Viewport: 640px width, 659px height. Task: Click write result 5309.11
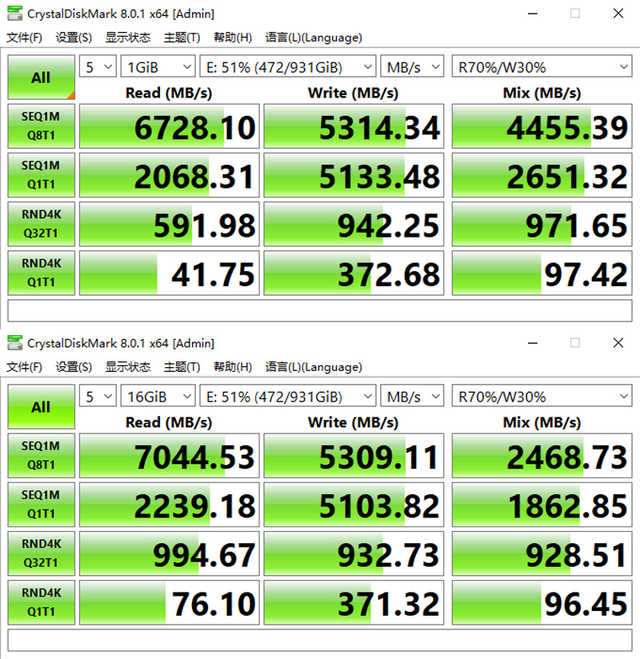(354, 456)
